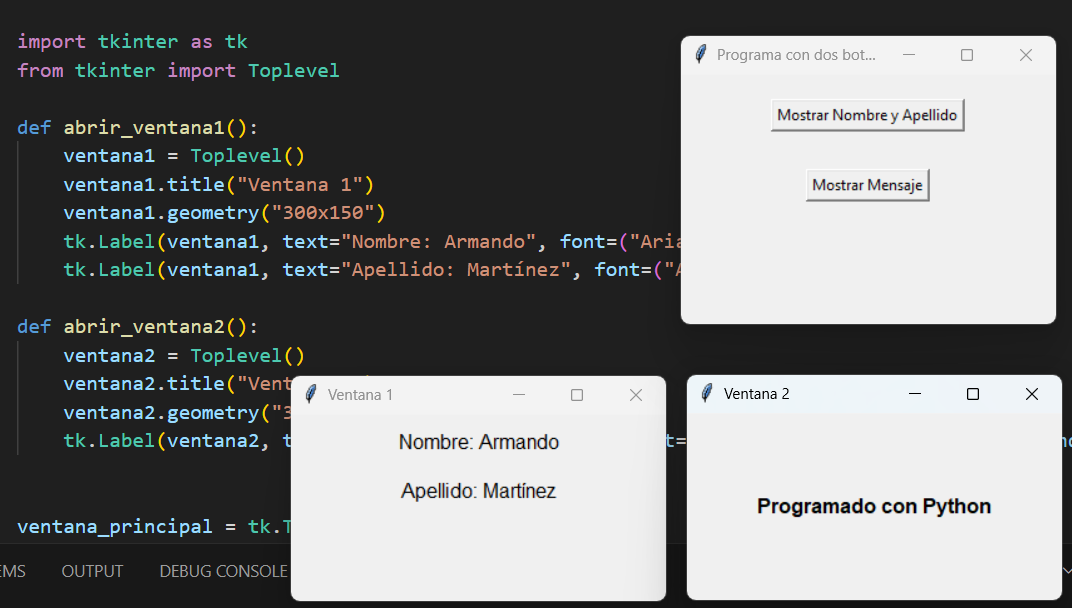Open the DEBUG CONSOLE tab
The image size is (1072, 608).
coord(223,571)
